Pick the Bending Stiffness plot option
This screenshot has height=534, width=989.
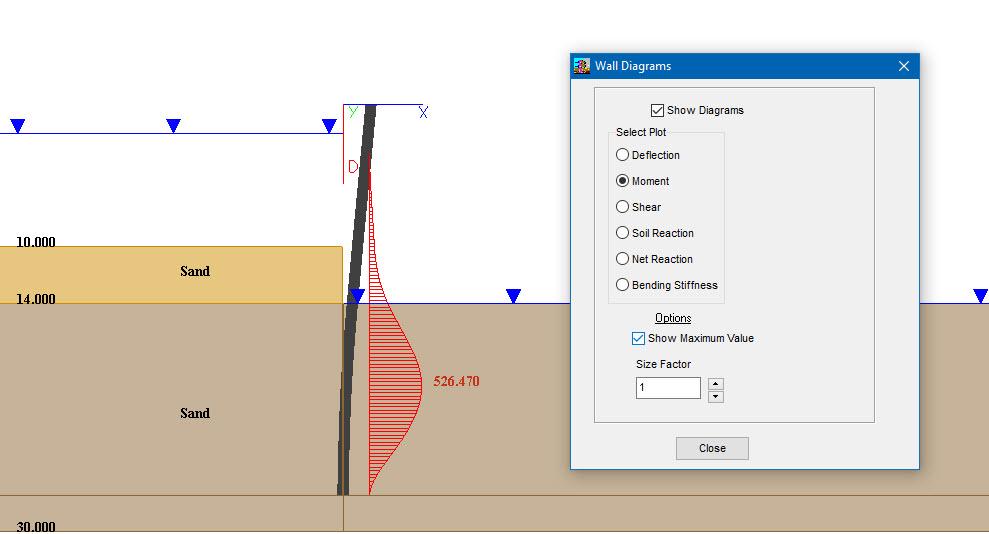tap(623, 285)
